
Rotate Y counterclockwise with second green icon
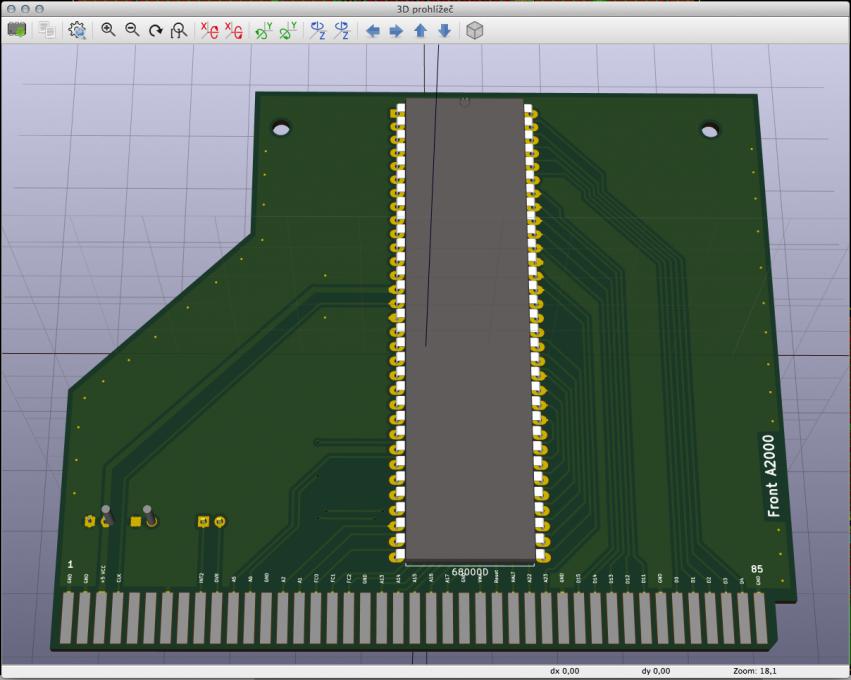(287, 30)
